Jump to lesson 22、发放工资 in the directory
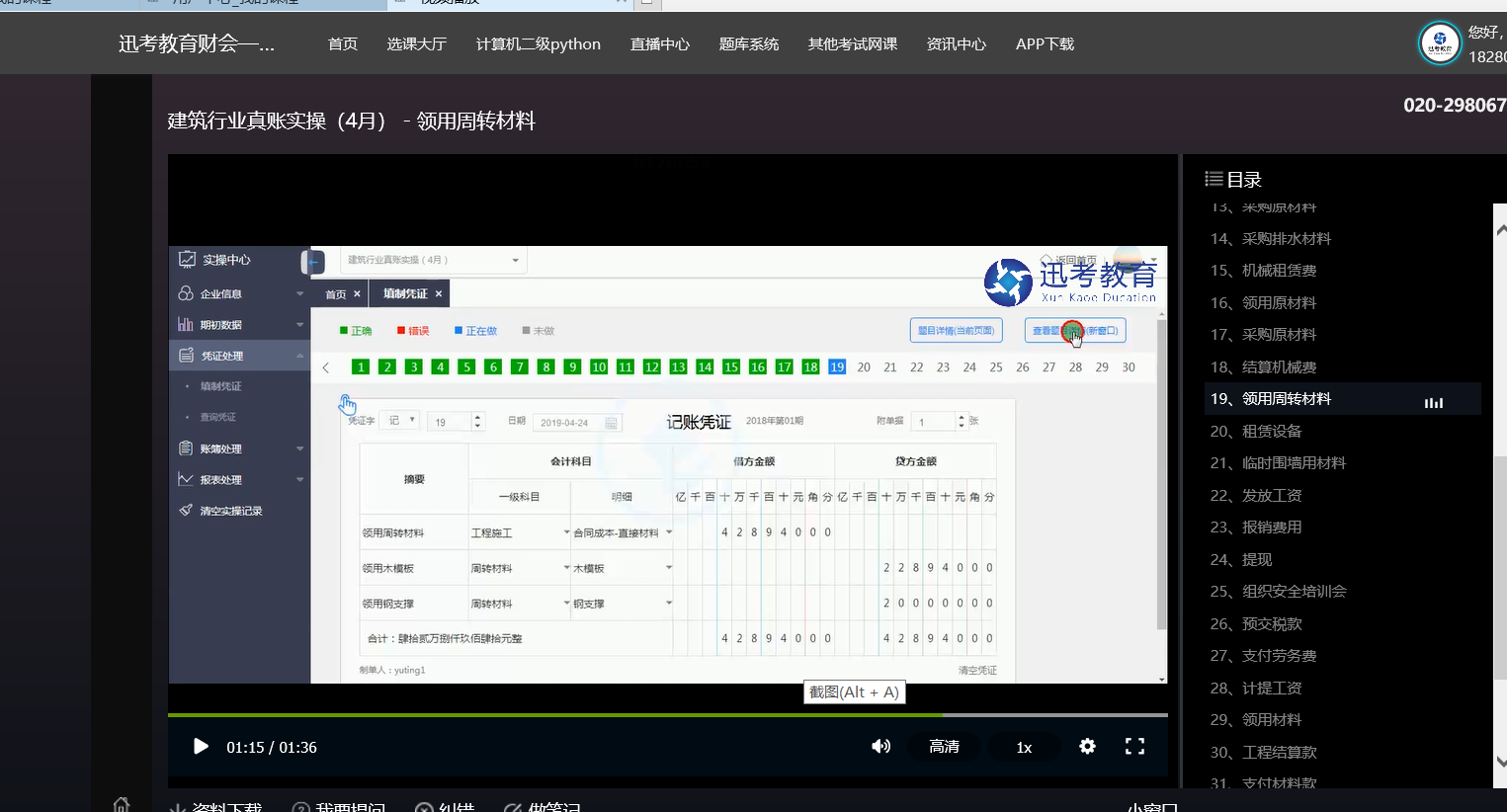This screenshot has height=812, width=1507. [x=1256, y=496]
